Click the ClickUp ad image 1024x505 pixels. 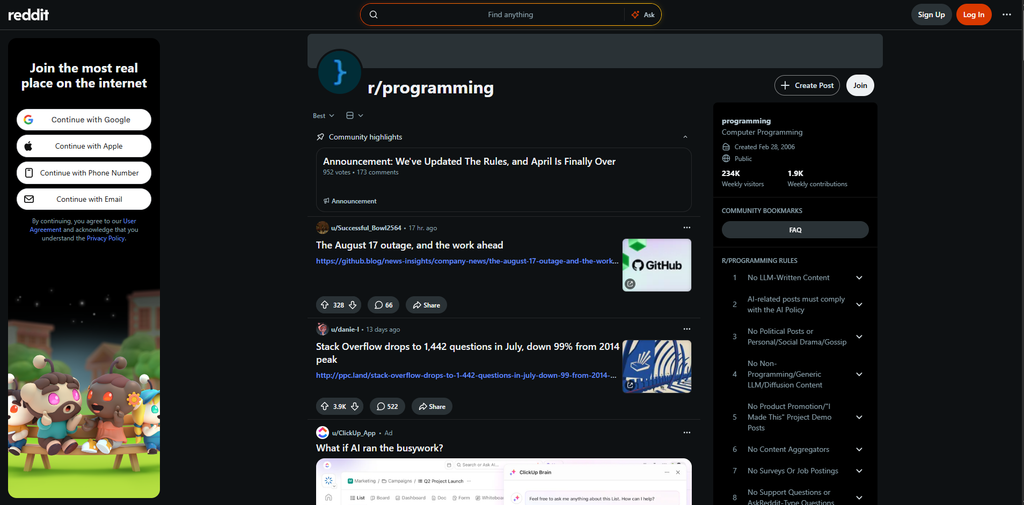click(x=504, y=481)
